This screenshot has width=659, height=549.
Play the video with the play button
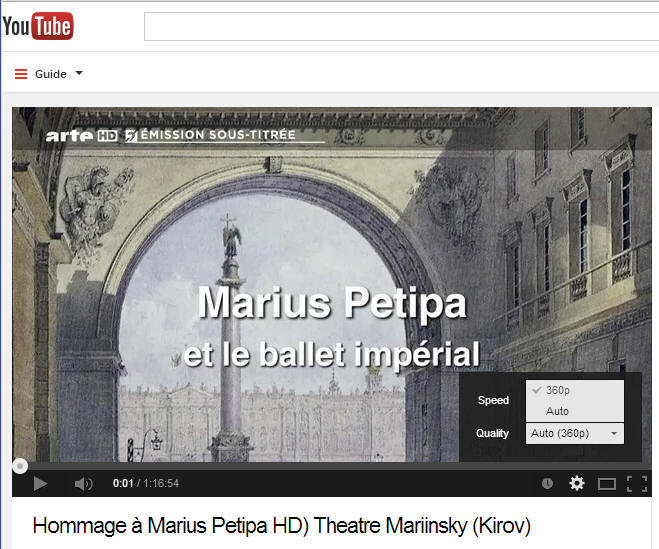[x=40, y=483]
